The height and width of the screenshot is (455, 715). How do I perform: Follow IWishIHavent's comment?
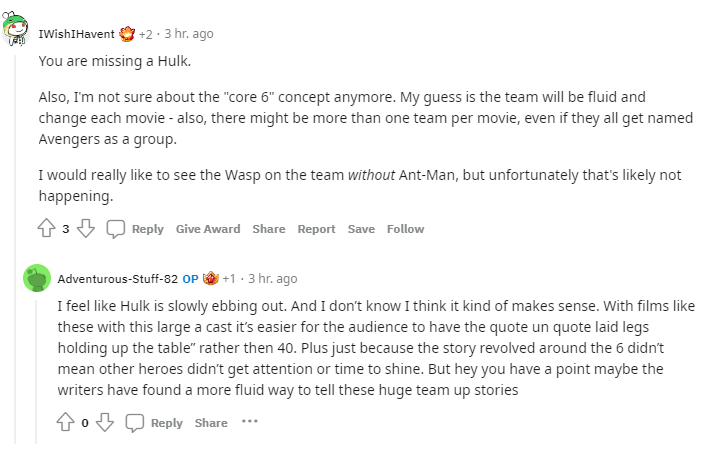click(405, 229)
